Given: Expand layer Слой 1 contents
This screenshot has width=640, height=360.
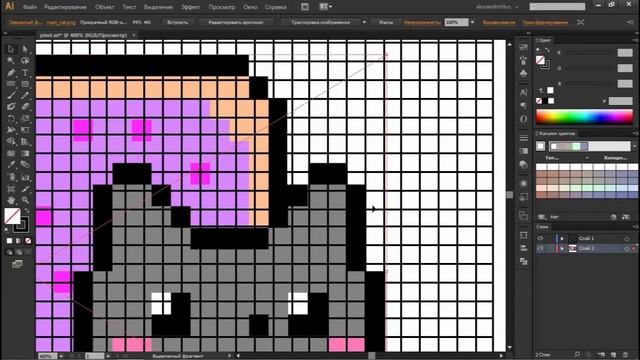Looking at the screenshot, I should [x=562, y=238].
